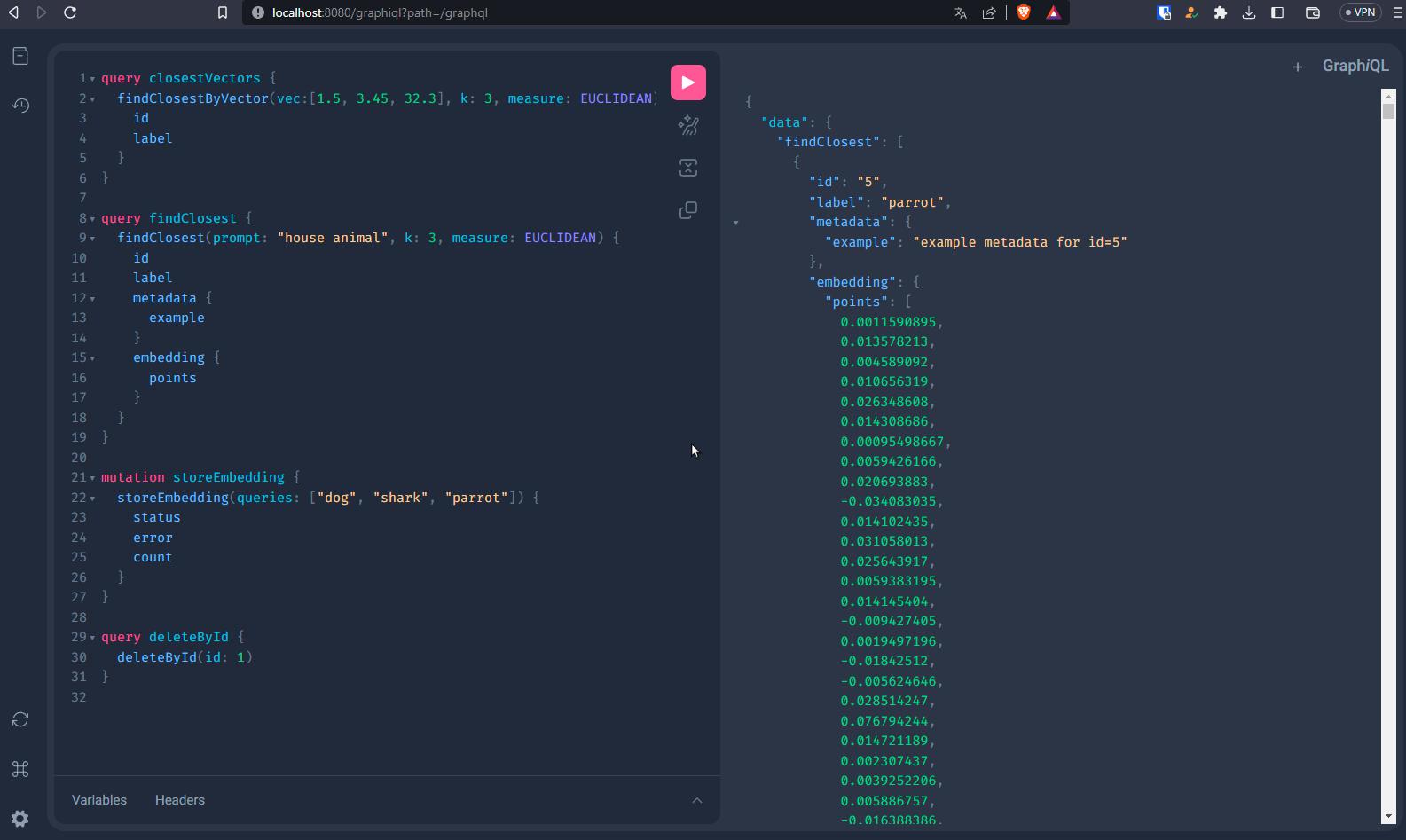Reload the page with the refresh icon
Image resolution: width=1406 pixels, height=840 pixels.
point(70,12)
